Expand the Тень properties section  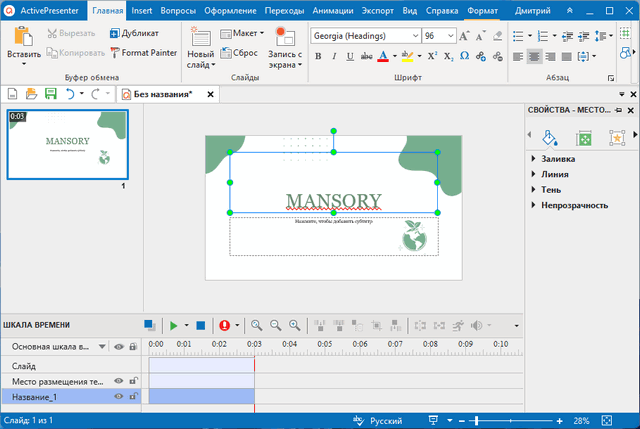[x=550, y=189]
